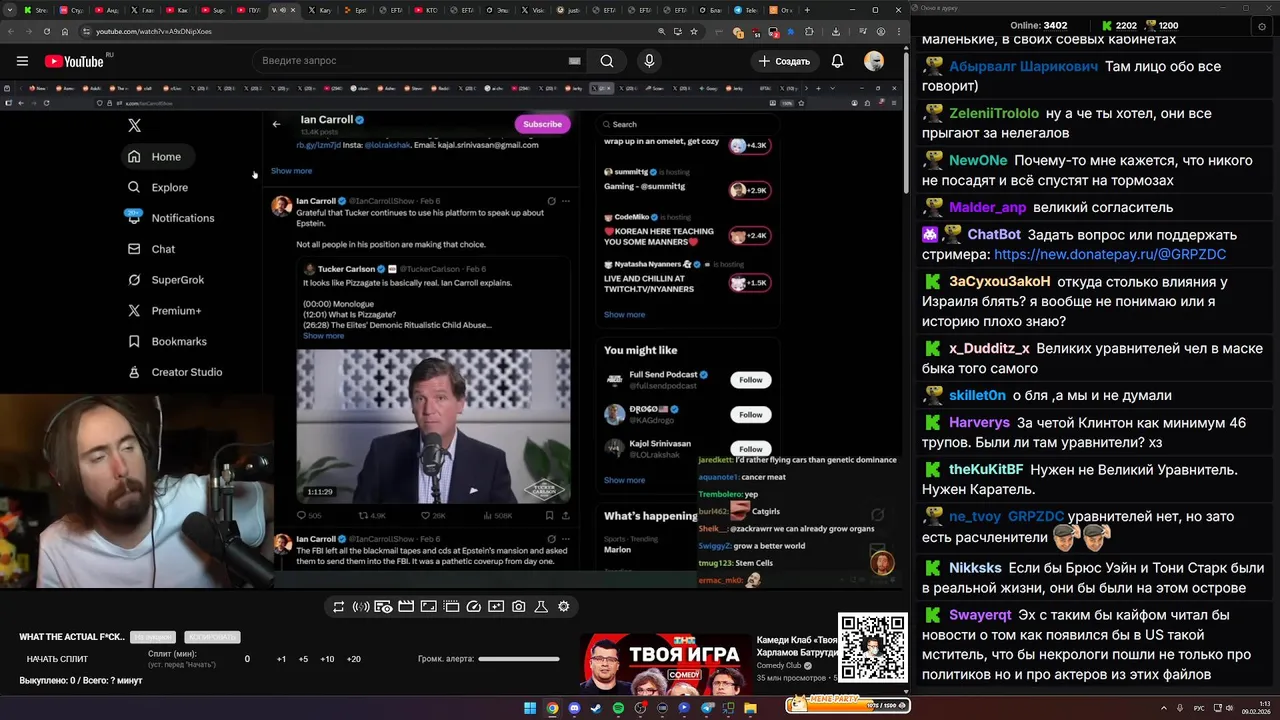Open the donatepay.ru link in chat
Viewport: 1280px width, 720px height.
[x=1110, y=255]
